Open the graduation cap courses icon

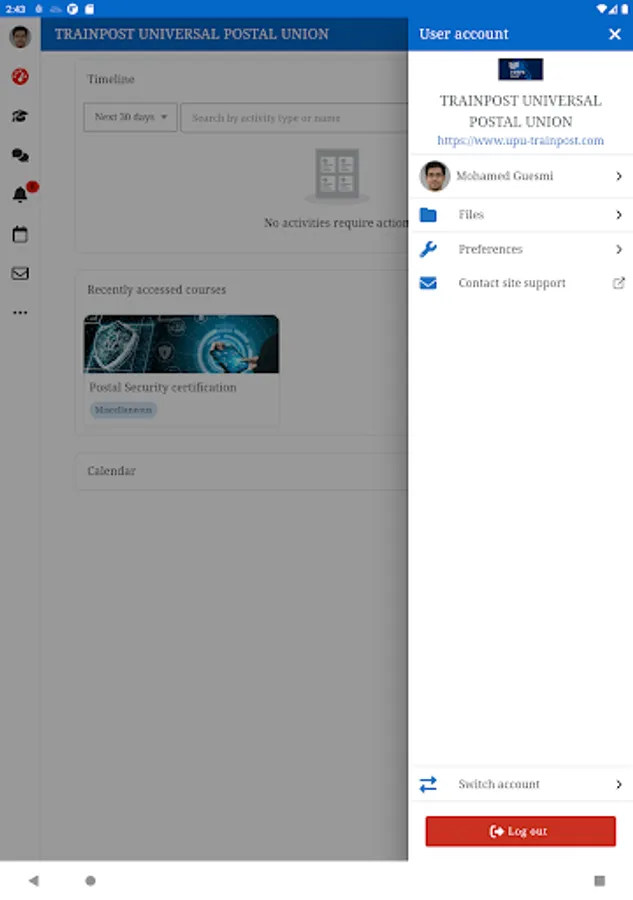(x=20, y=116)
